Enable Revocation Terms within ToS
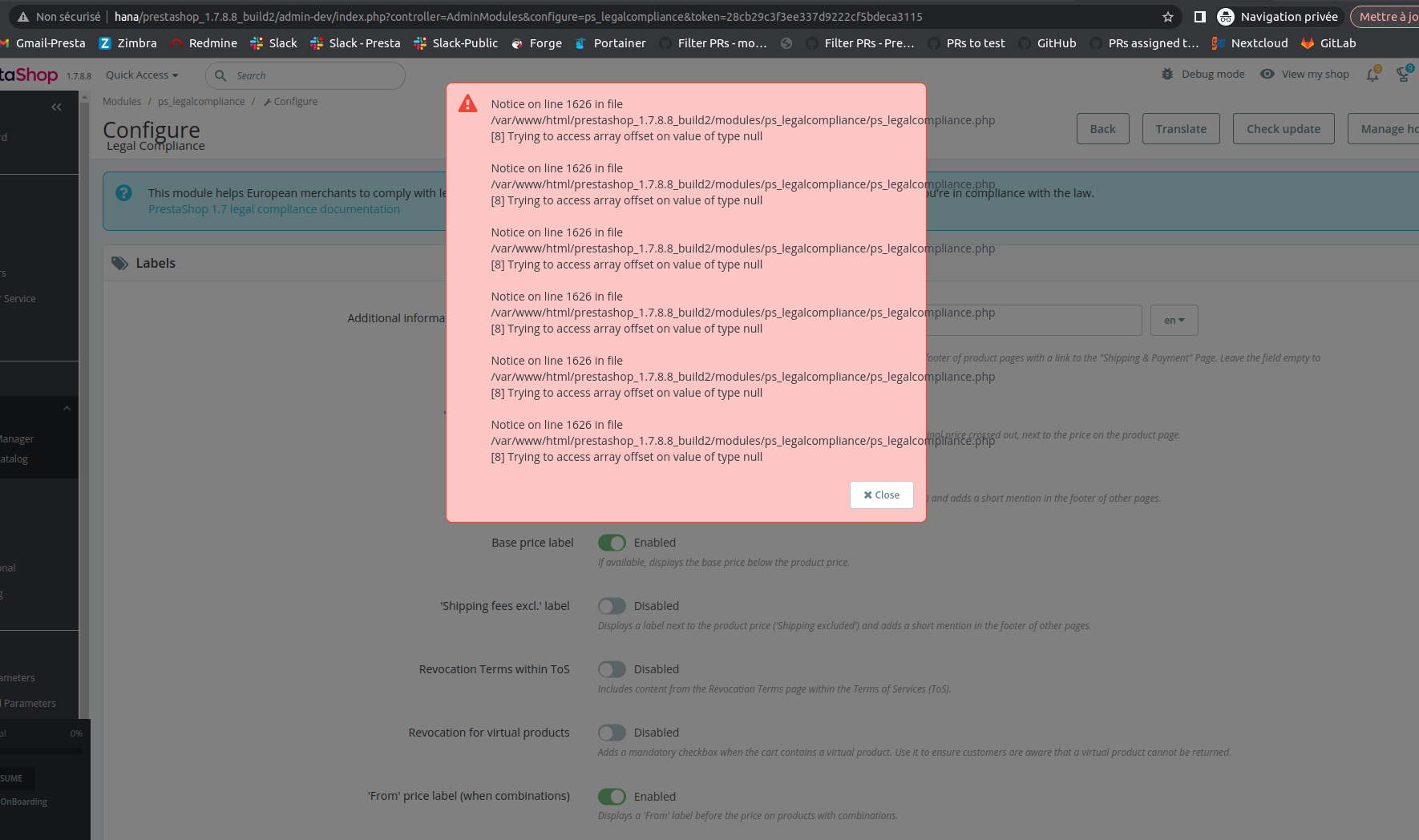This screenshot has width=1419, height=840. (x=612, y=669)
